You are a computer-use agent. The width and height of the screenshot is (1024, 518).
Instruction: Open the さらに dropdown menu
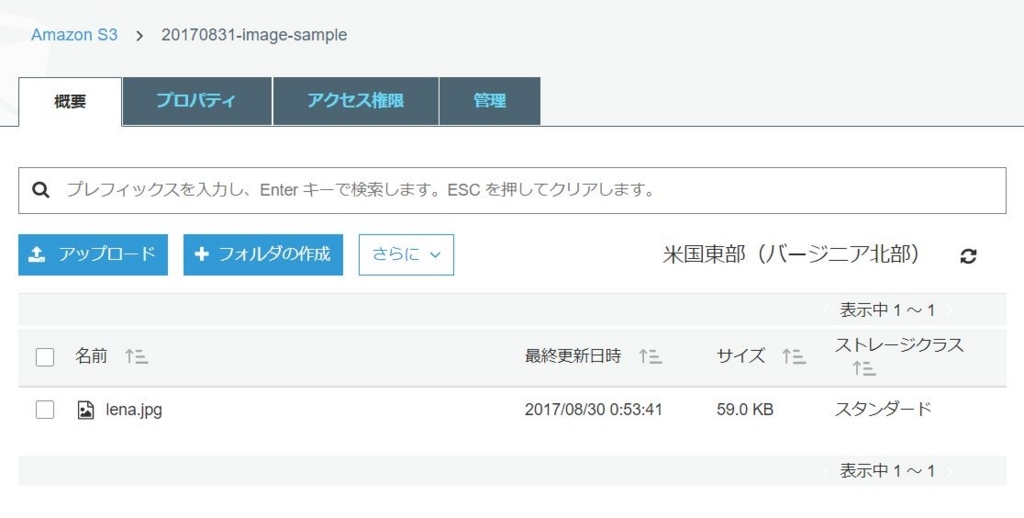(x=406, y=255)
